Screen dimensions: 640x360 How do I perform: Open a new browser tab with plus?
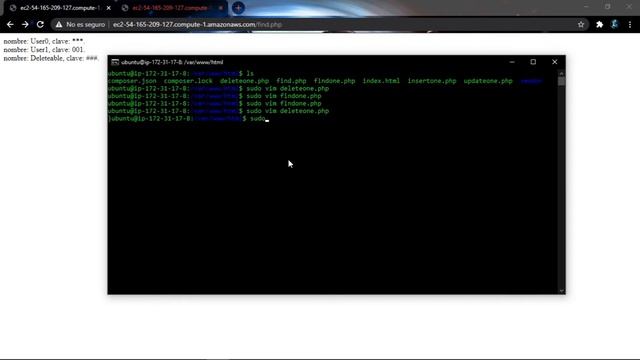238,8
